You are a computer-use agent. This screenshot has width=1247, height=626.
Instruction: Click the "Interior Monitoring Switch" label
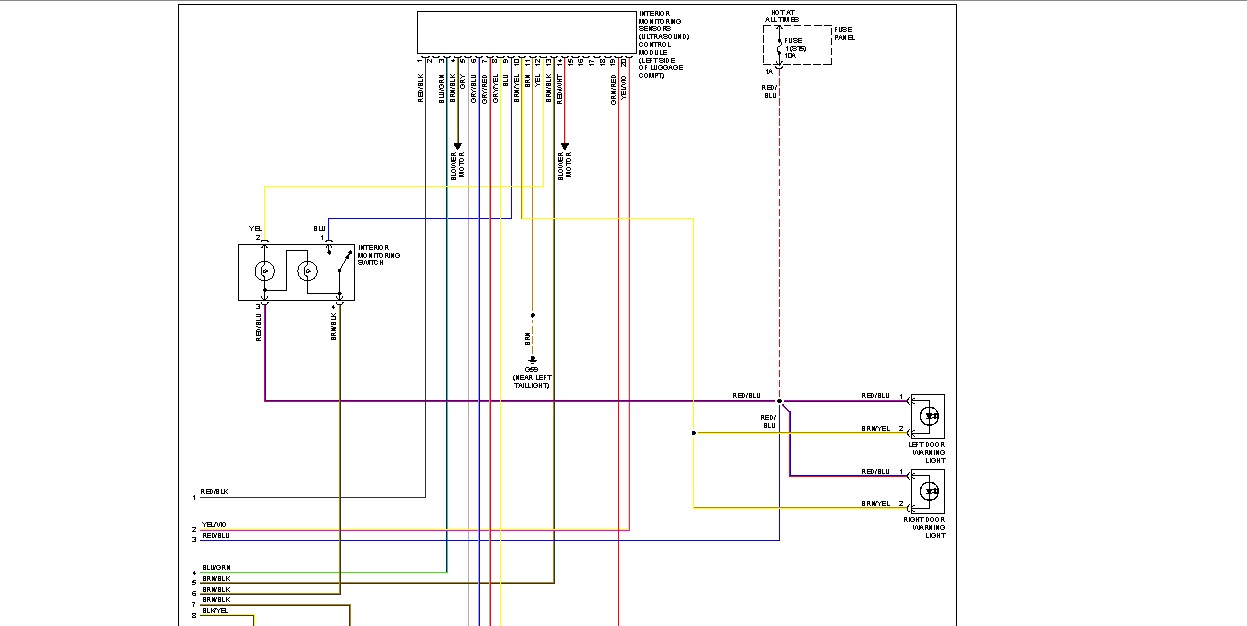(379, 256)
